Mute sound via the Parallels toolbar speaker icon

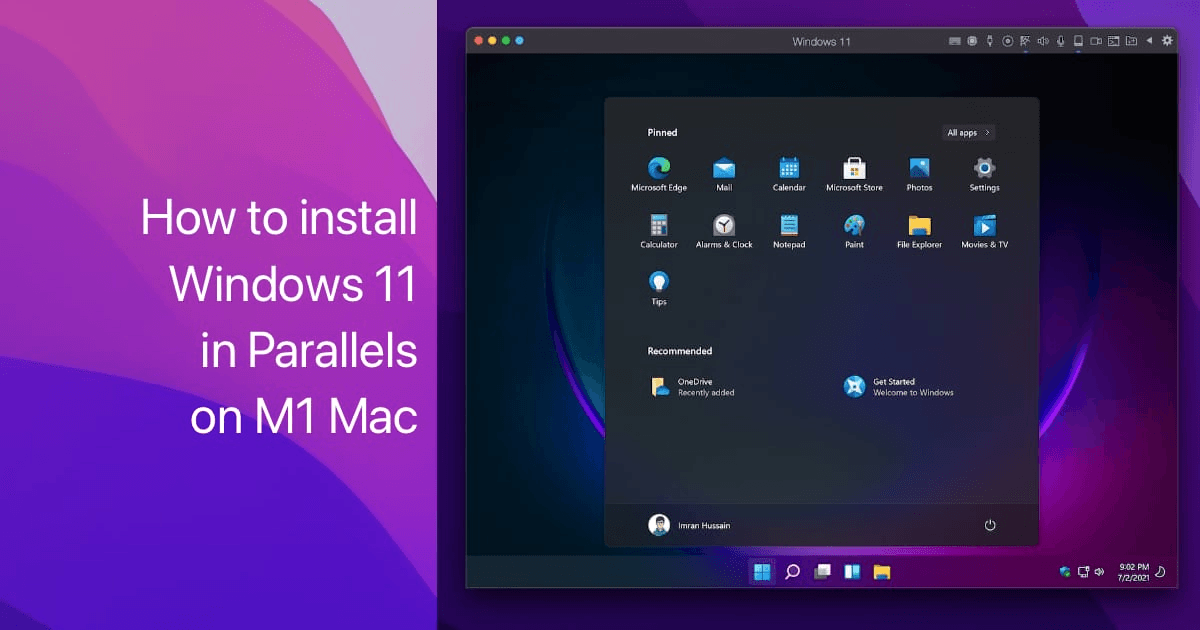tap(1042, 40)
